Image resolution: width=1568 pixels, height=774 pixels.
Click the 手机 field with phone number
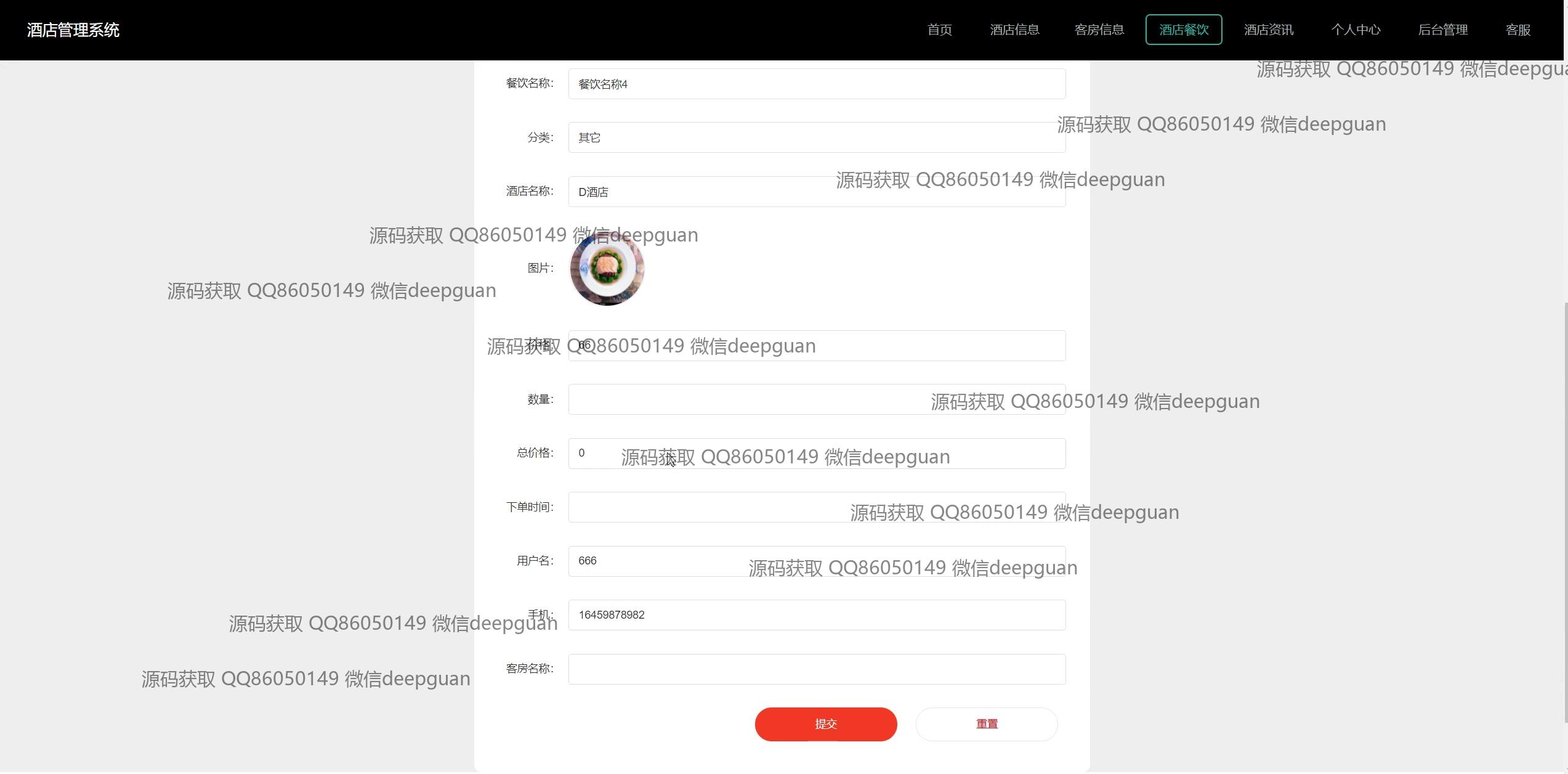[816, 615]
